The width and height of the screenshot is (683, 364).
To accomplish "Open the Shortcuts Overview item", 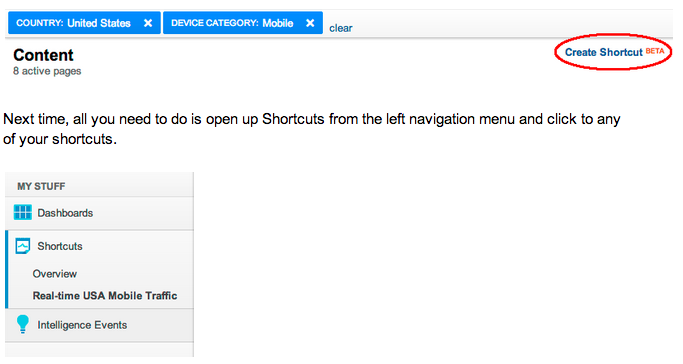I will tap(54, 274).
